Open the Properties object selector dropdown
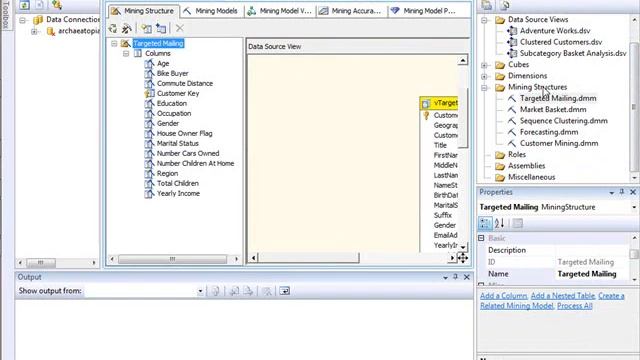 [x=634, y=207]
